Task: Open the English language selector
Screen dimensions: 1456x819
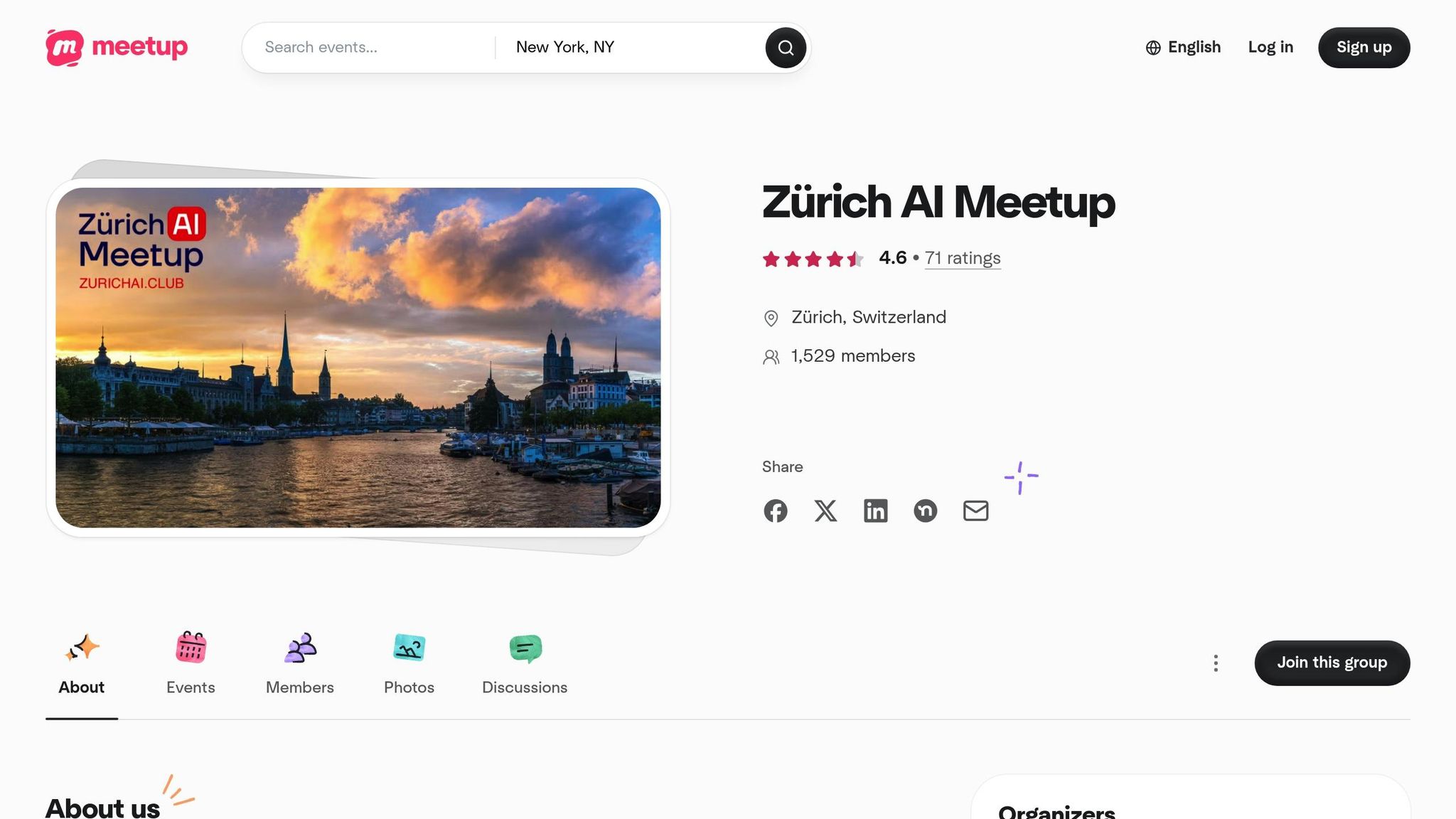Action: [x=1194, y=47]
